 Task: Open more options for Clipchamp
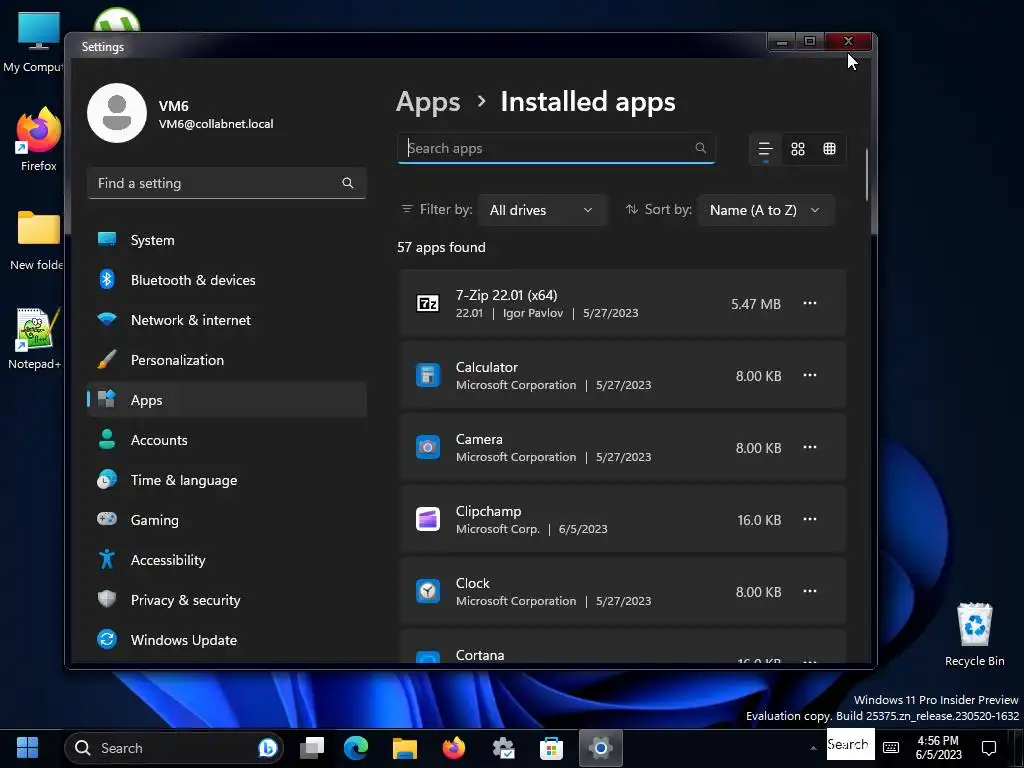(810, 519)
